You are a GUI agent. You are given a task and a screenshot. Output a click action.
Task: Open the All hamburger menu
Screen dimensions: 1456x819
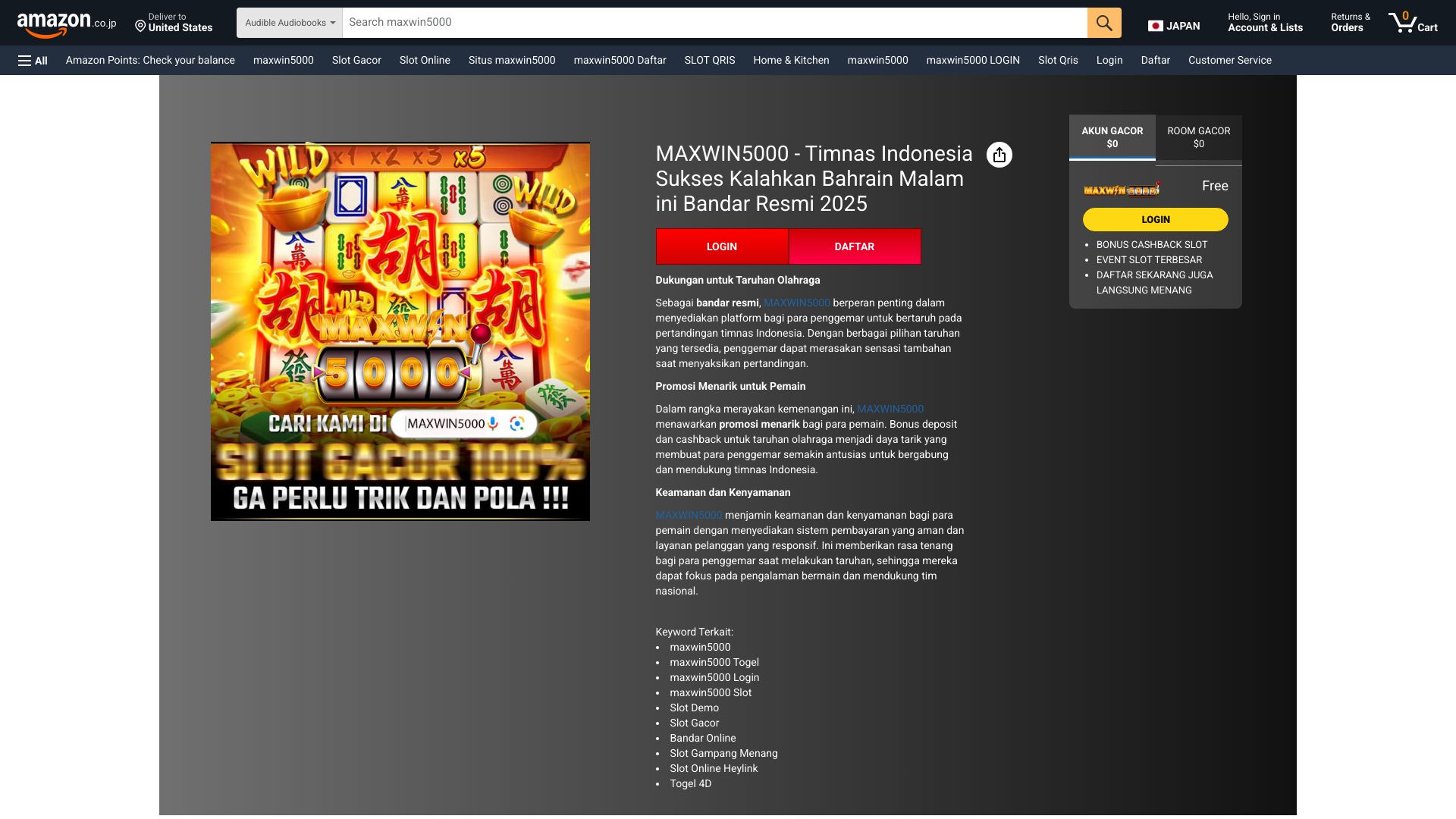(x=33, y=61)
